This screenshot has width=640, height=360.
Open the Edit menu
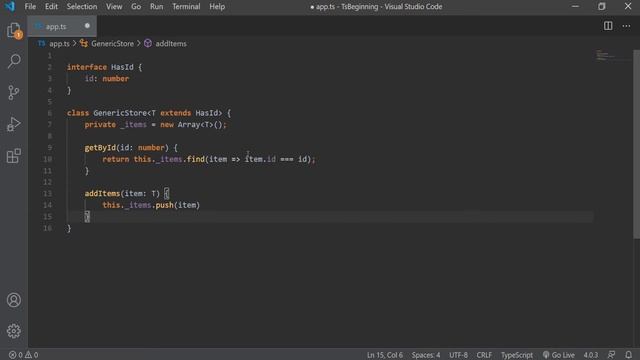51,7
